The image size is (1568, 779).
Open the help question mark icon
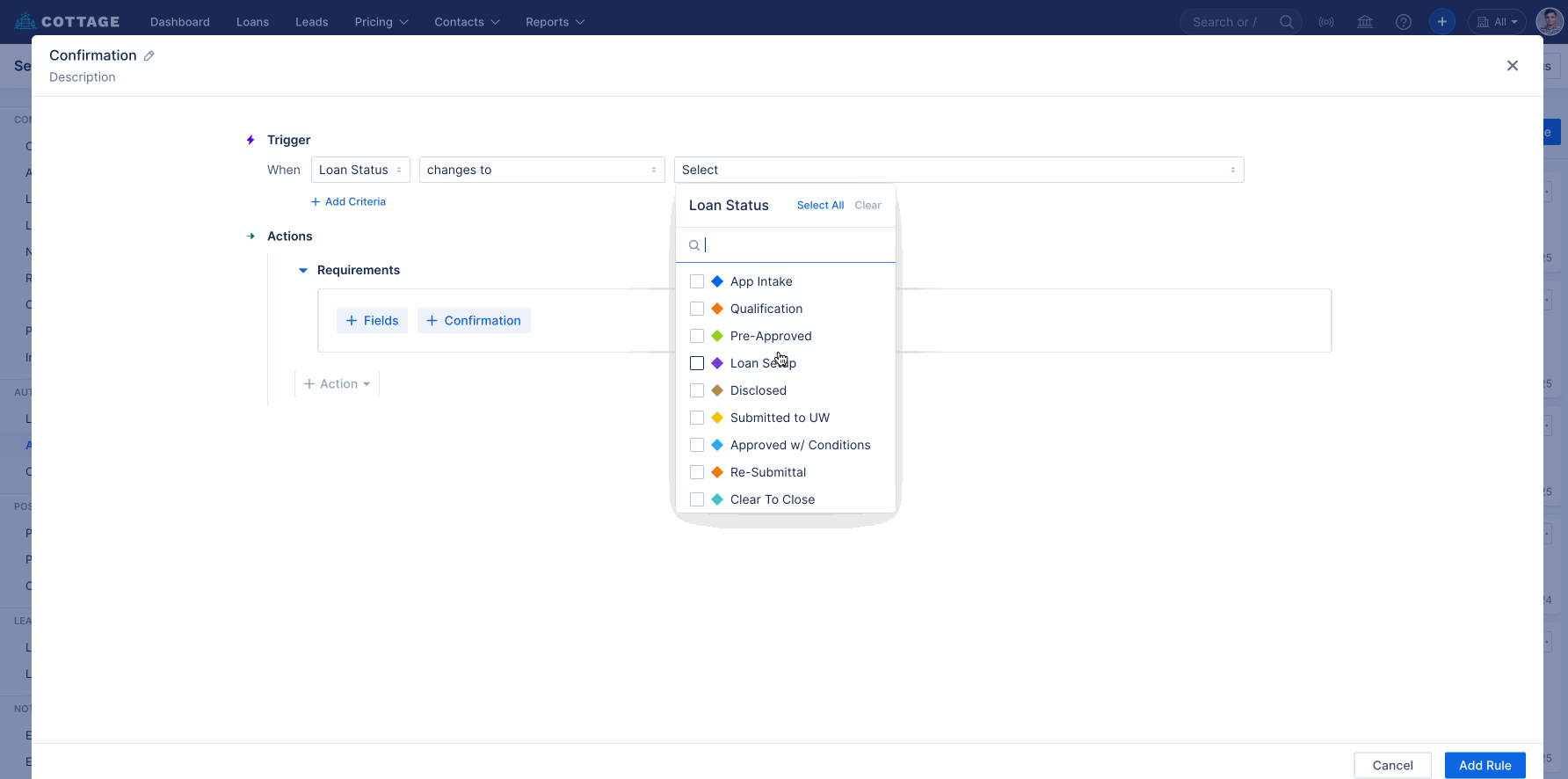pos(1404,22)
